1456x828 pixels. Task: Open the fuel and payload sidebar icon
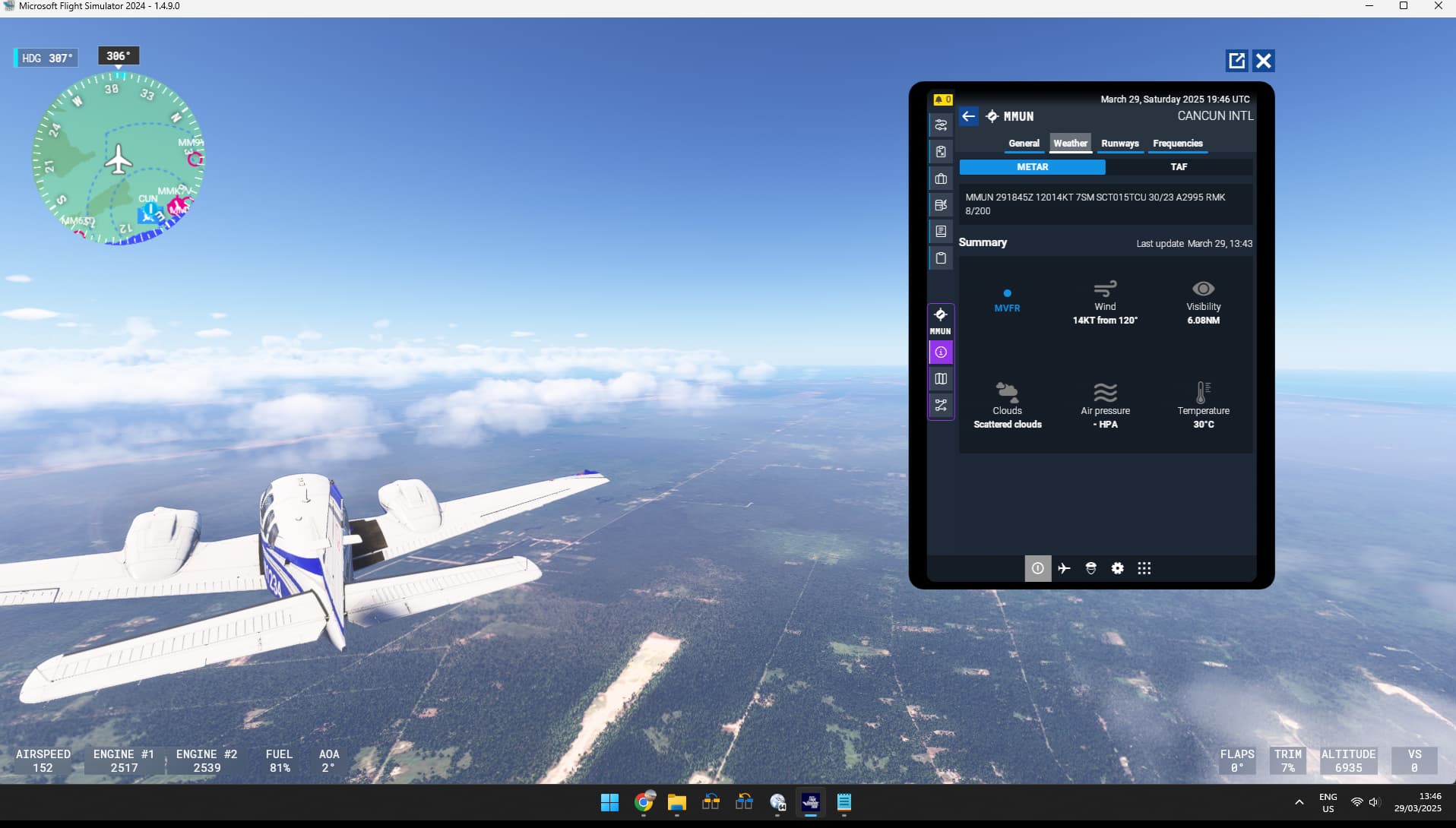[941, 205]
